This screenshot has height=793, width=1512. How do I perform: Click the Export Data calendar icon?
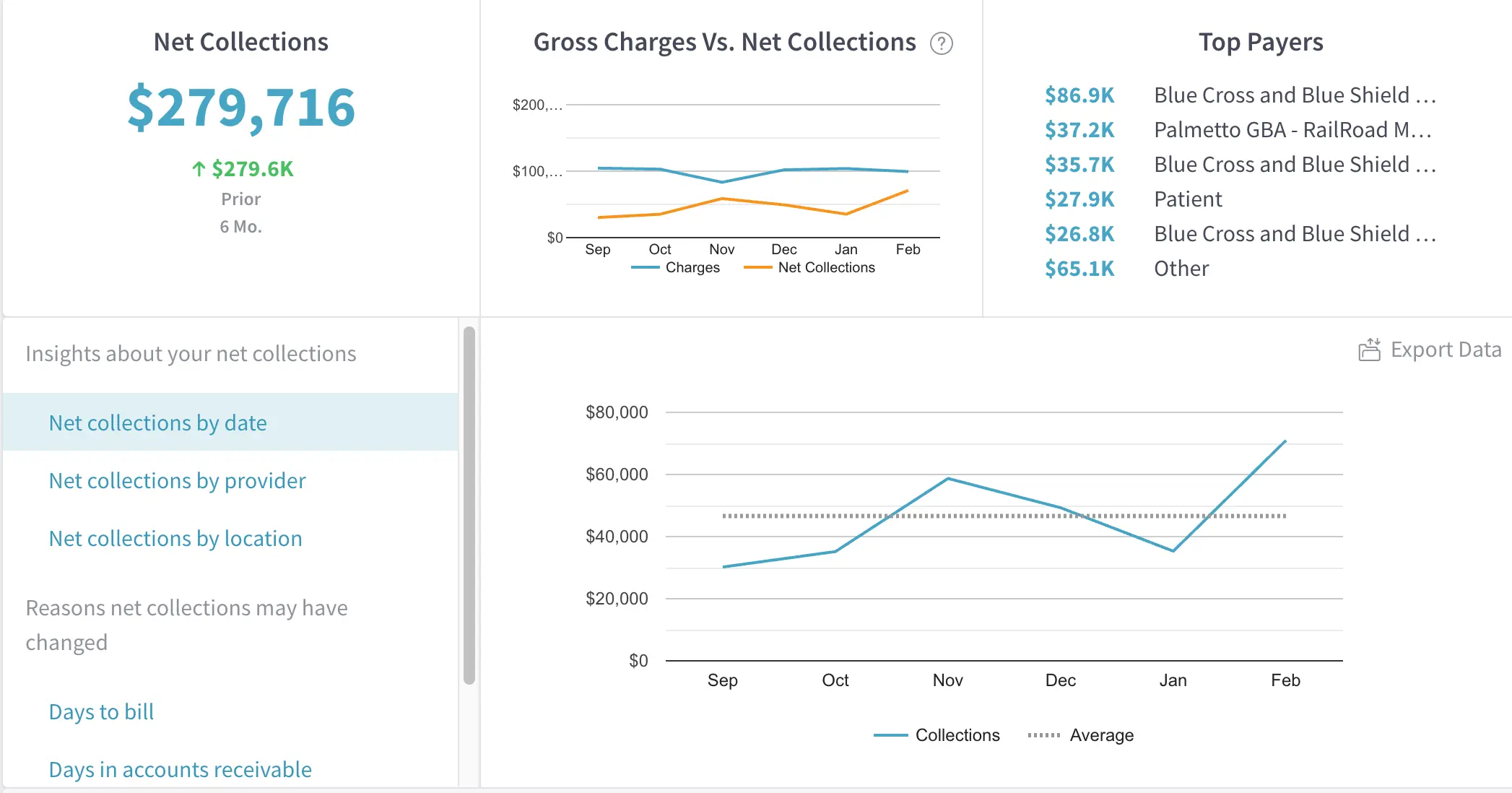coord(1369,350)
